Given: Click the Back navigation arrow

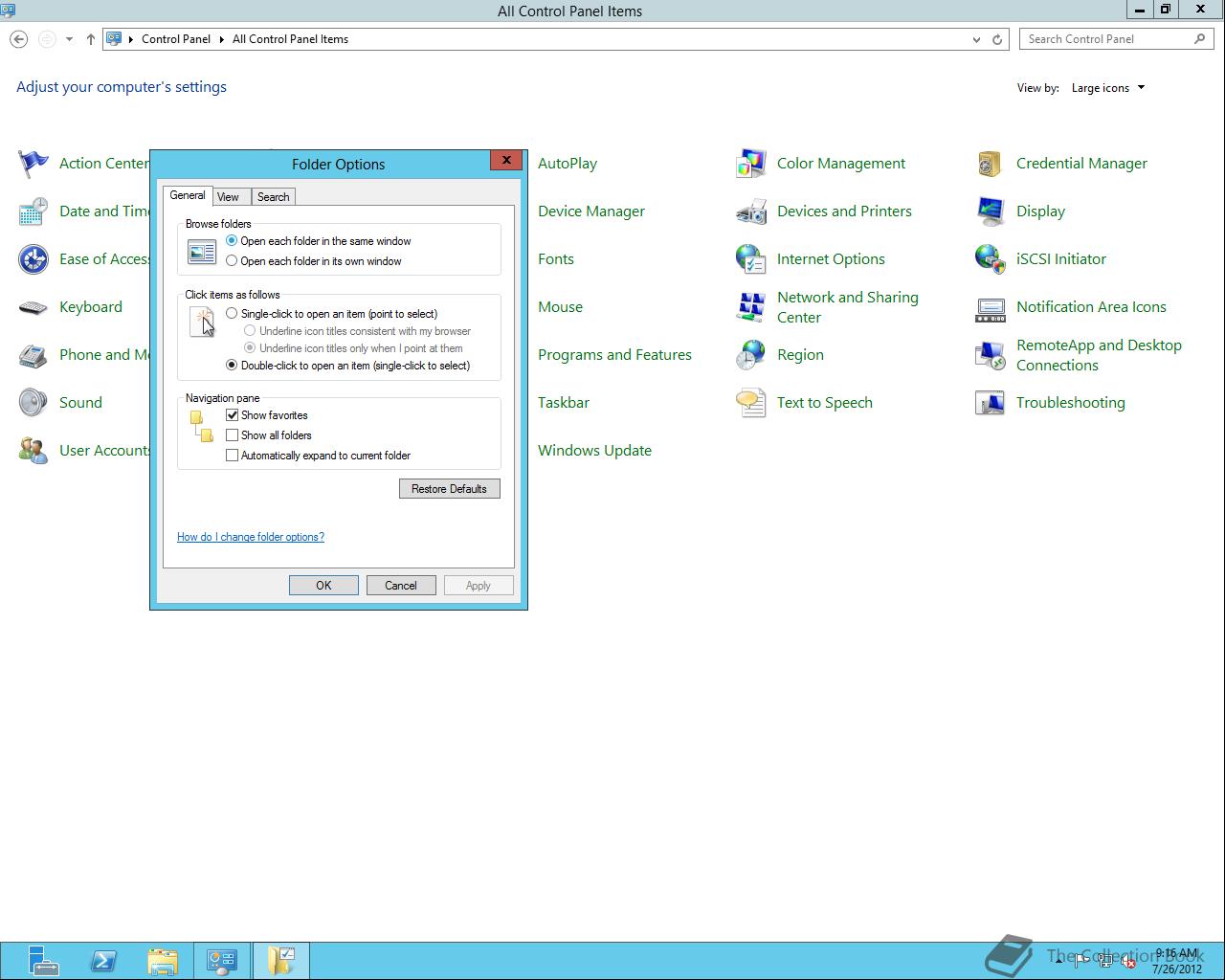Looking at the screenshot, I should (18, 39).
